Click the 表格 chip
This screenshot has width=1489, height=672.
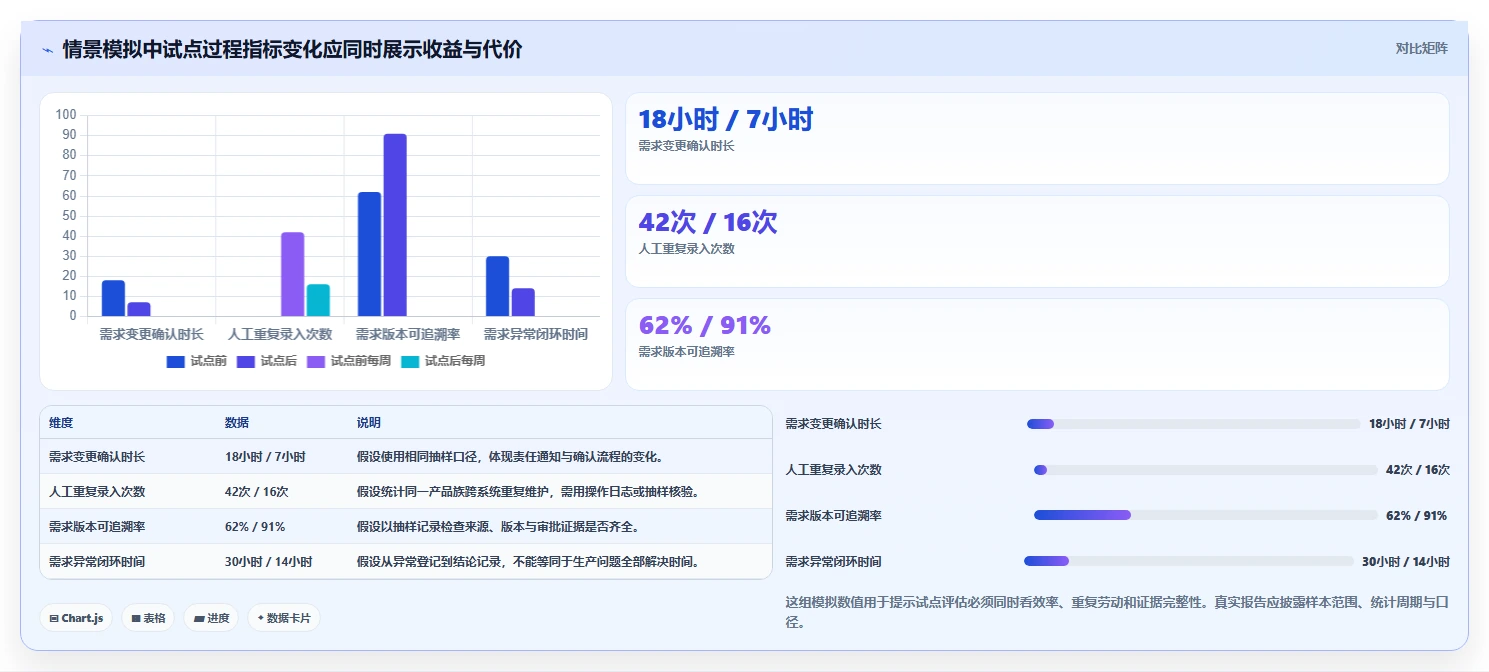coord(149,618)
